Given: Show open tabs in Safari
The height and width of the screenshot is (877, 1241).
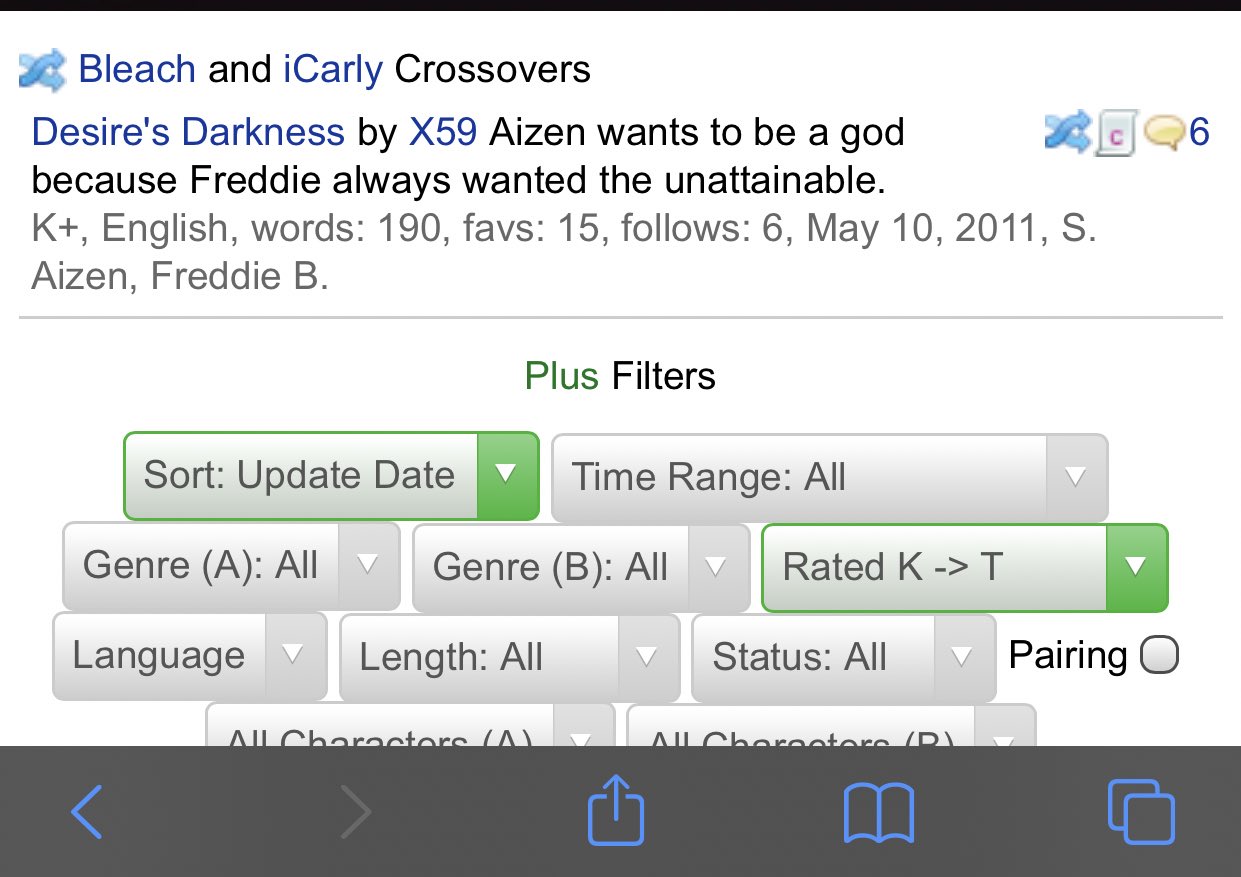Looking at the screenshot, I should pyautogui.click(x=1141, y=811).
